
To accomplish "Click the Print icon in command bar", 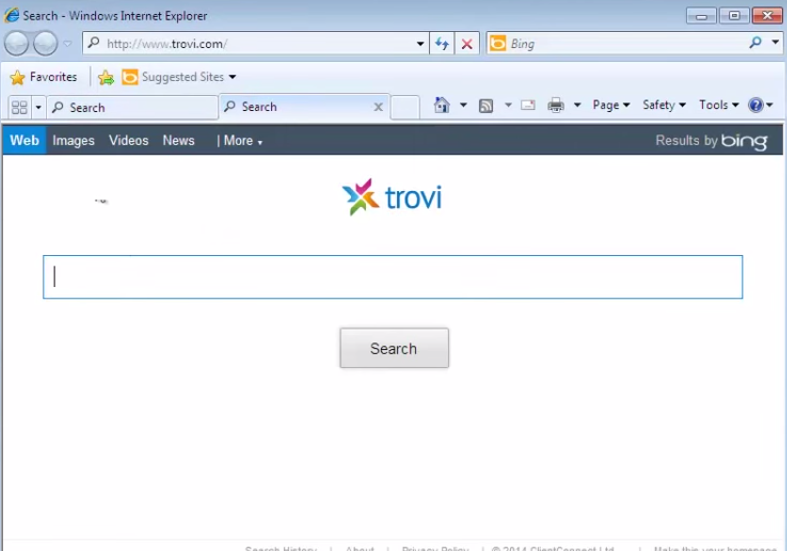I will (x=556, y=106).
